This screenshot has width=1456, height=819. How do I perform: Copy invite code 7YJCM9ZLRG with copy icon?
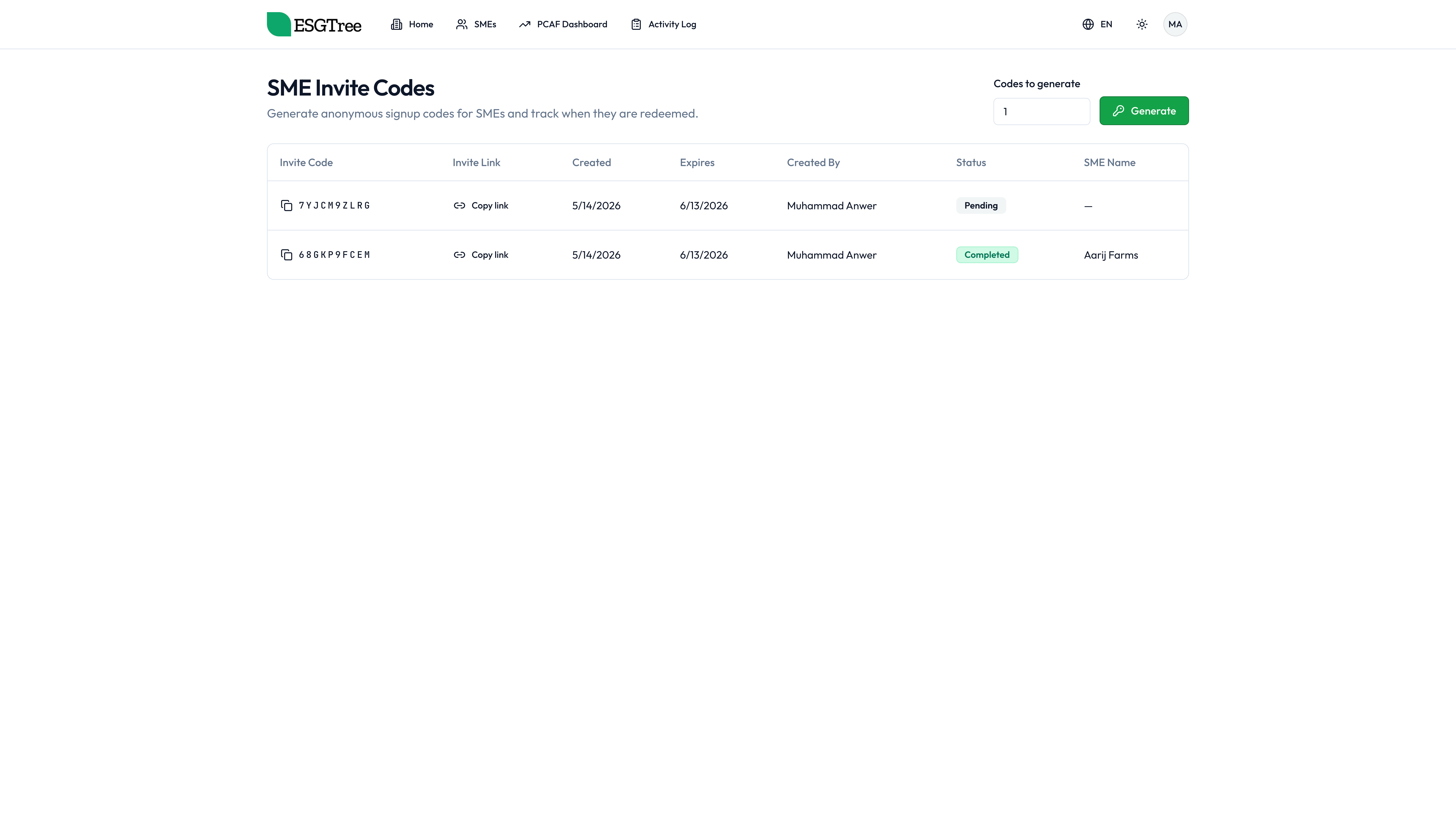pyautogui.click(x=287, y=206)
